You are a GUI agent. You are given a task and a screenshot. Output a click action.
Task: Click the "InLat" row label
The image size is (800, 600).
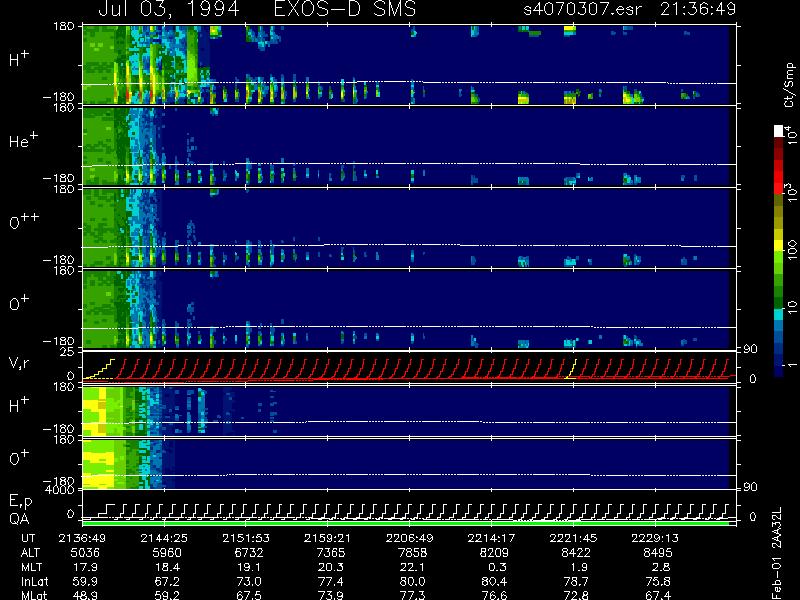pos(34,581)
